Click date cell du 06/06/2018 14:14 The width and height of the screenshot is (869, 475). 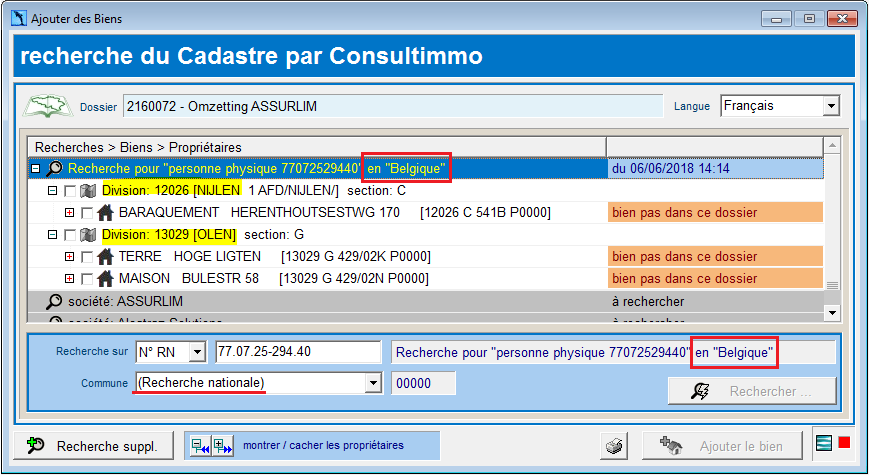coord(715,168)
